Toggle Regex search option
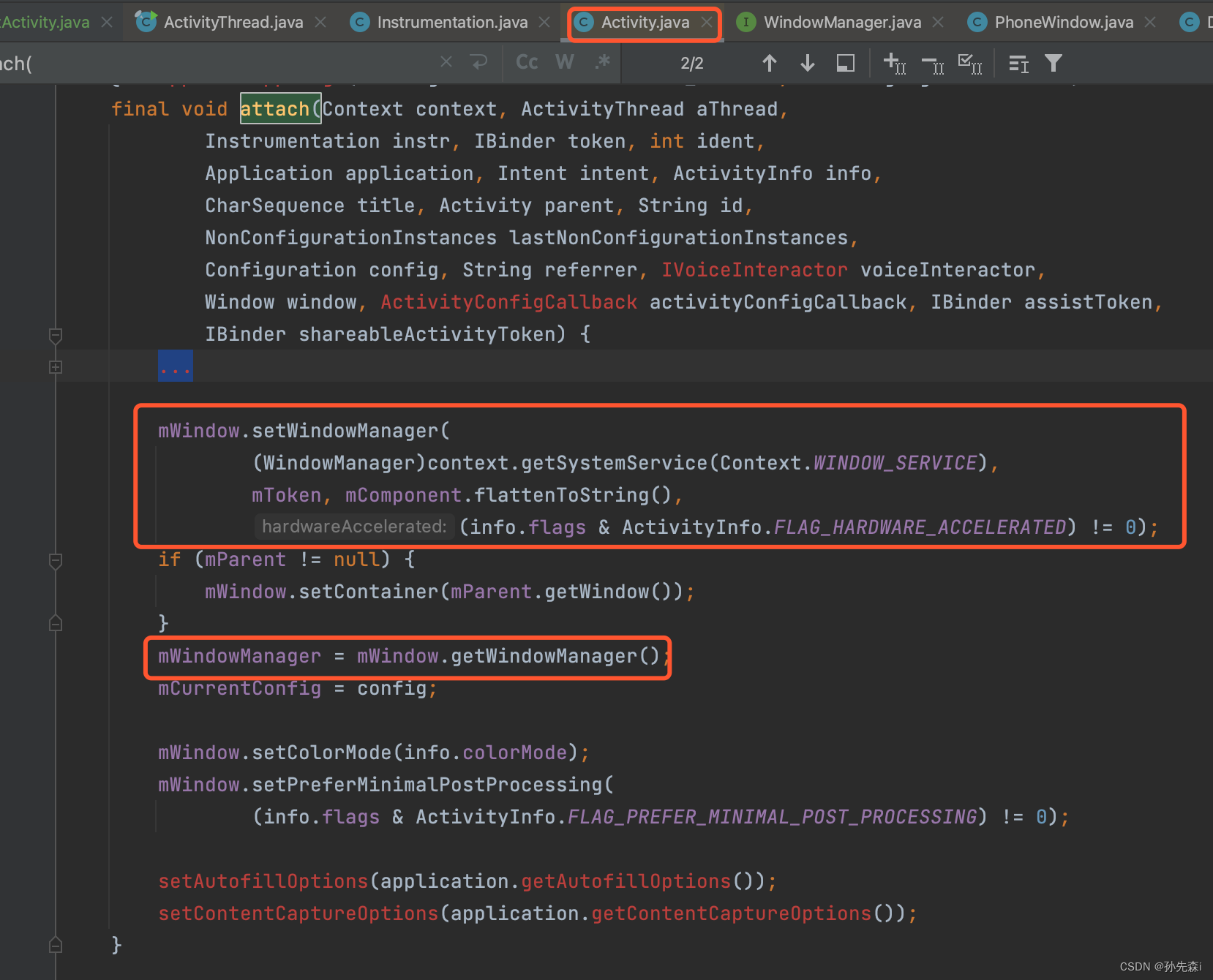 point(603,62)
